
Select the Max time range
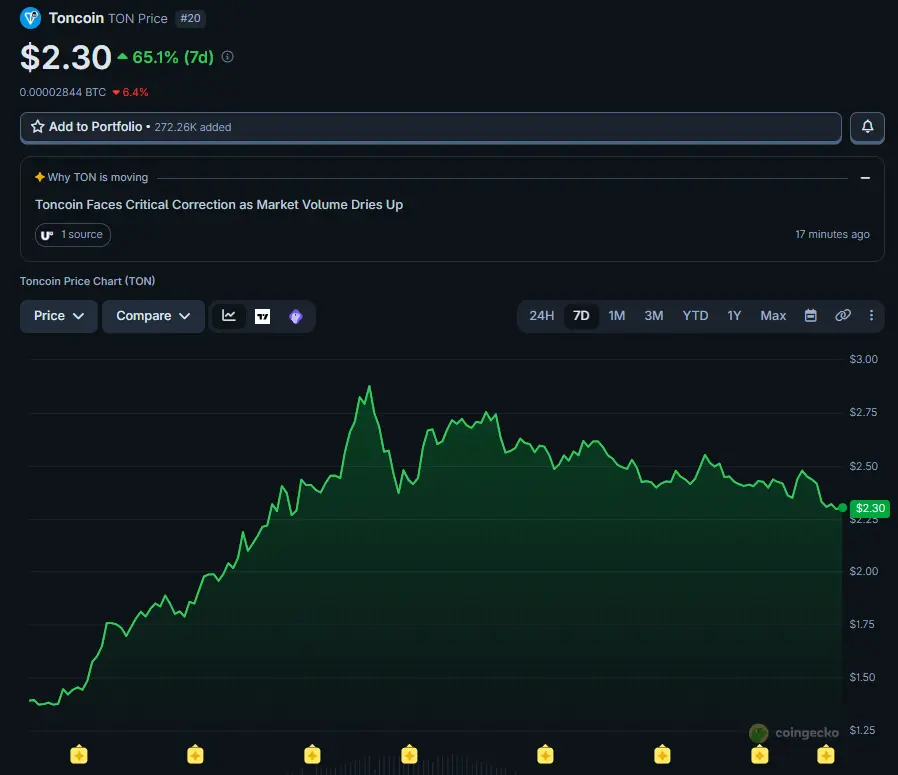click(773, 316)
